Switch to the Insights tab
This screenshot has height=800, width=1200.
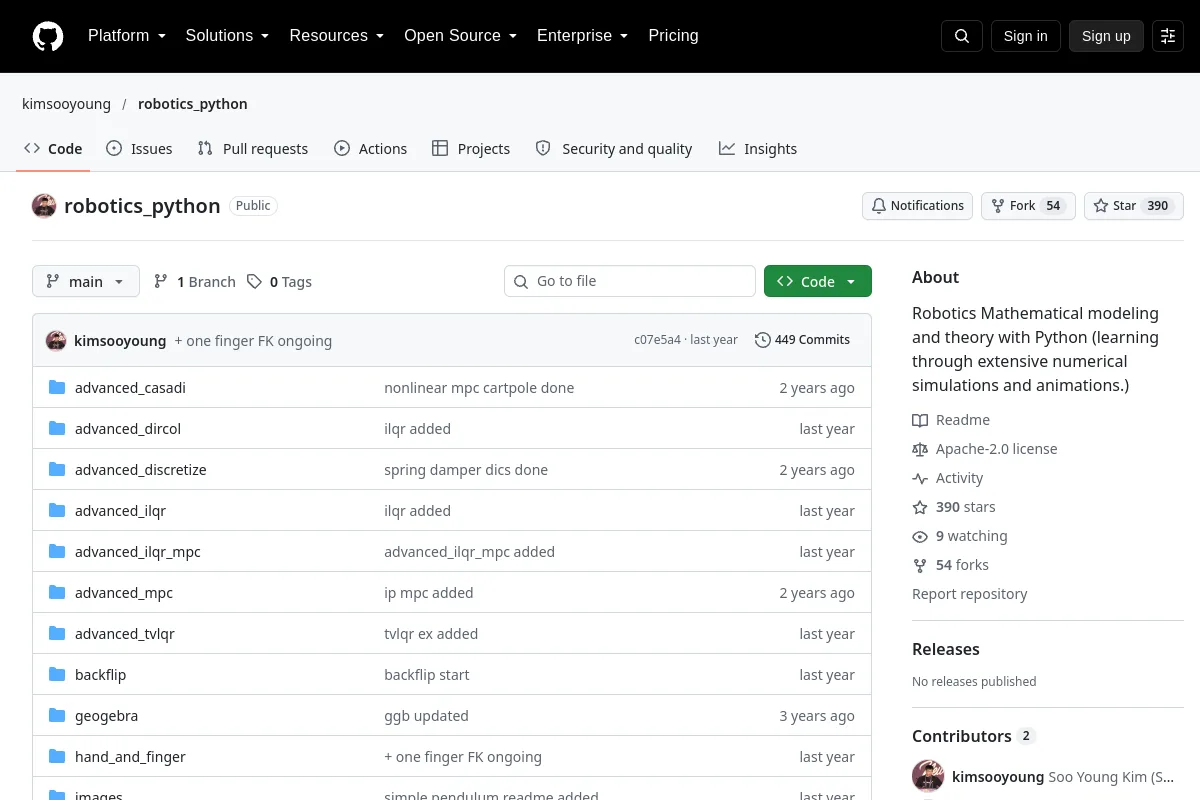pos(758,149)
